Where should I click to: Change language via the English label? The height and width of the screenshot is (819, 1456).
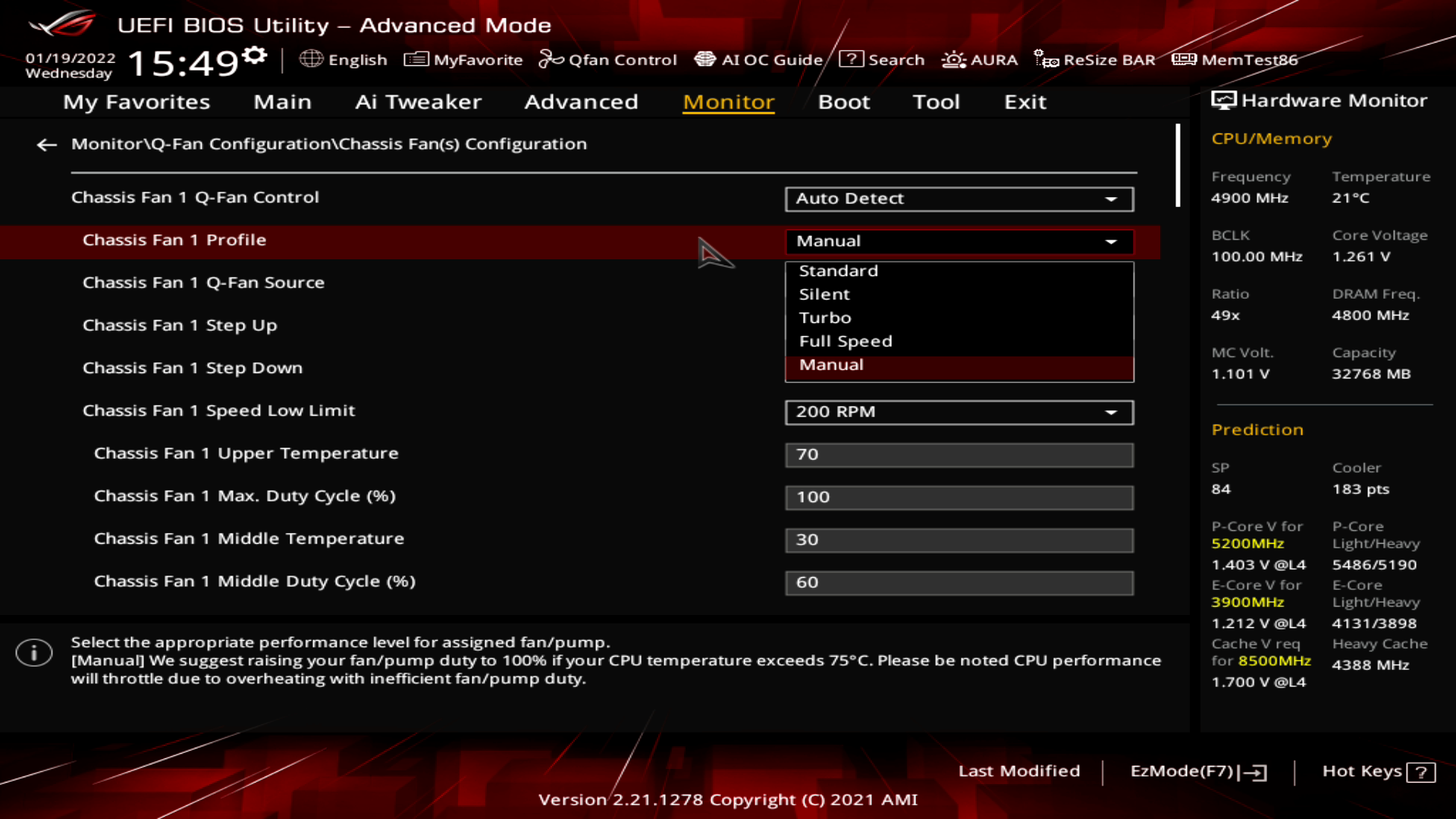(x=357, y=60)
